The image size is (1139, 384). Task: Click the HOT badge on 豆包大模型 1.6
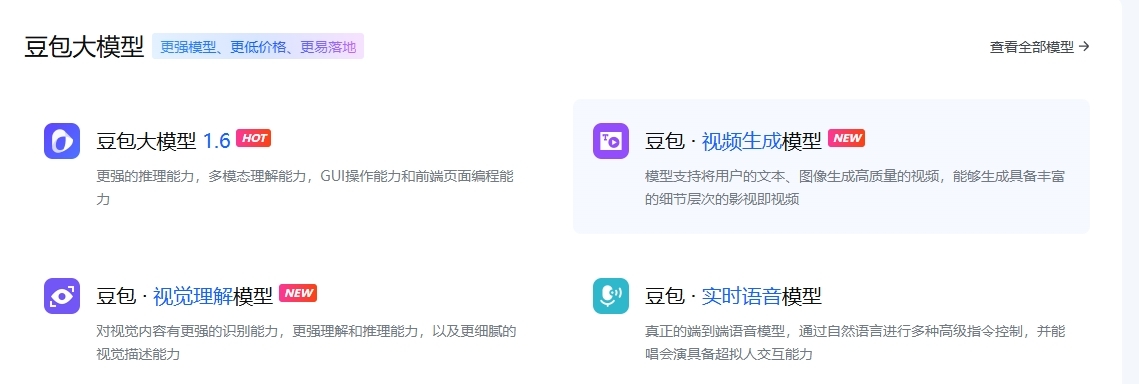point(254,138)
